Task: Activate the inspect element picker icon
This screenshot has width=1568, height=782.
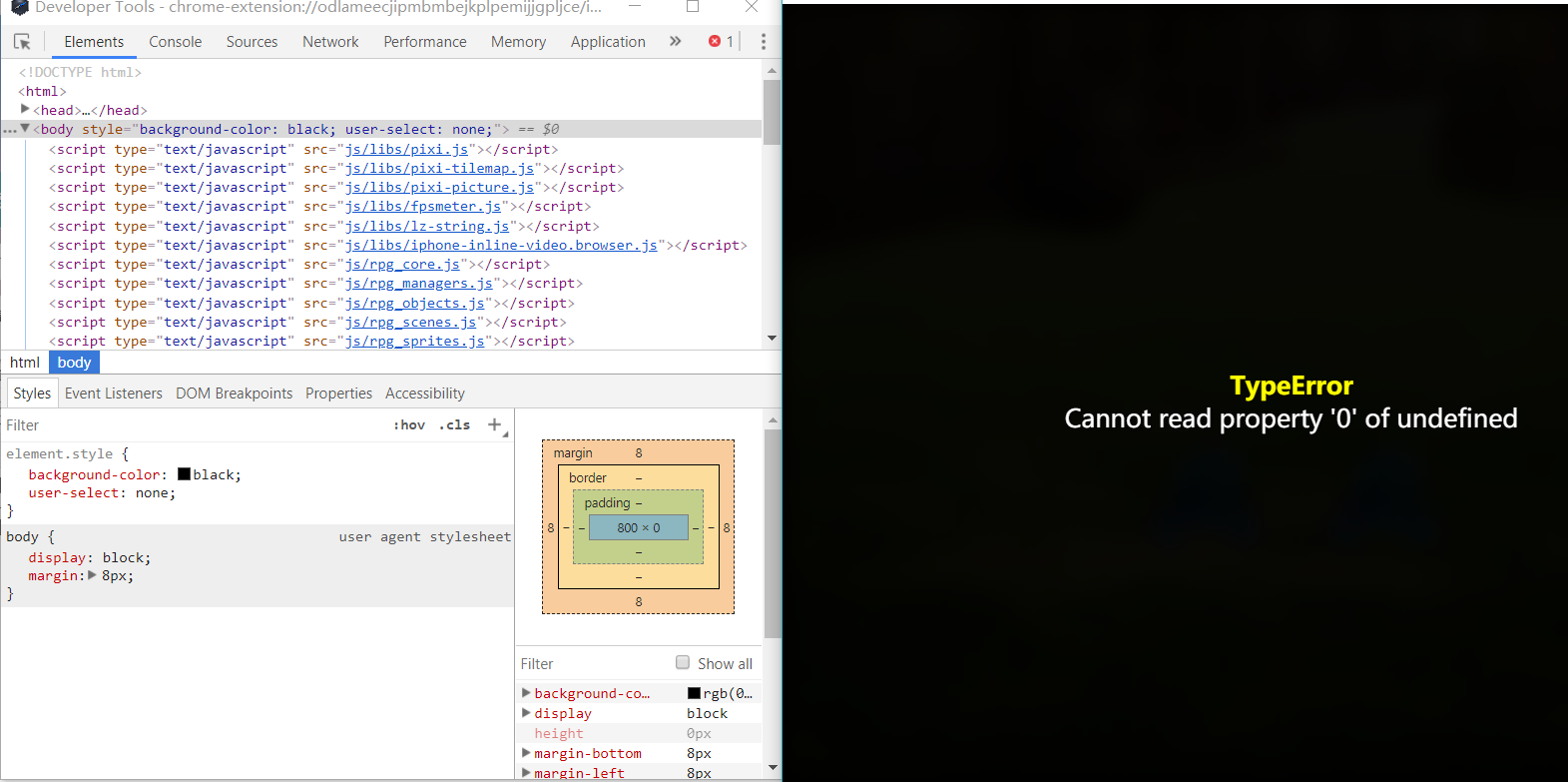Action: pos(22,41)
